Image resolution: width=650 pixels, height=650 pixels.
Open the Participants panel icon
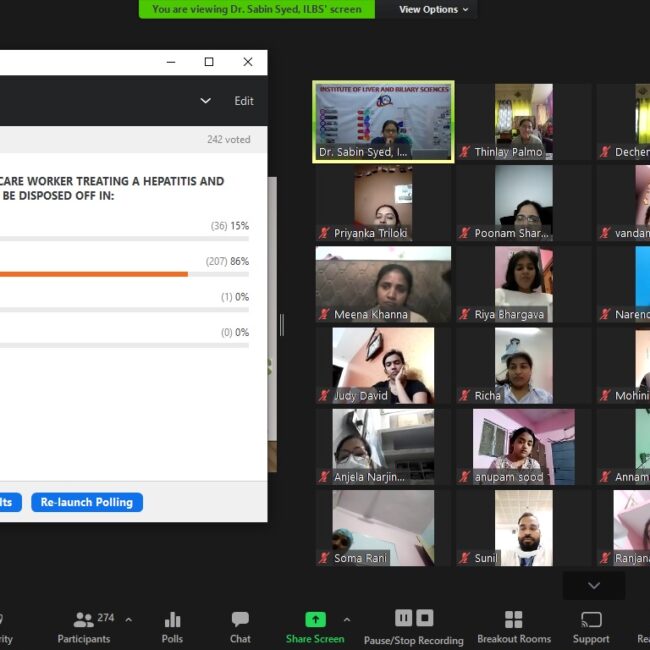click(85, 620)
